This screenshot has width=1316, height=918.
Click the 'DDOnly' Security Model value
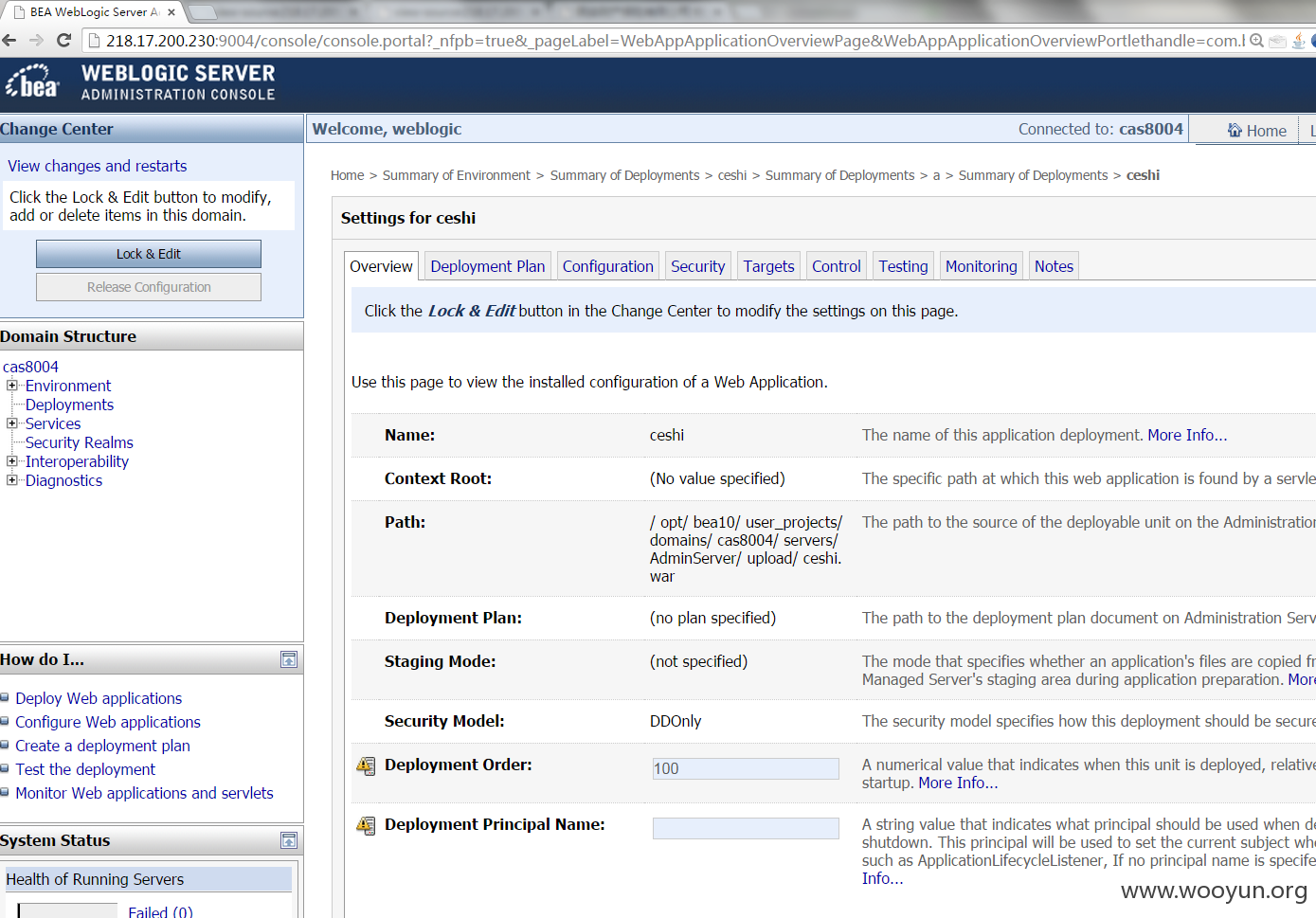click(676, 721)
